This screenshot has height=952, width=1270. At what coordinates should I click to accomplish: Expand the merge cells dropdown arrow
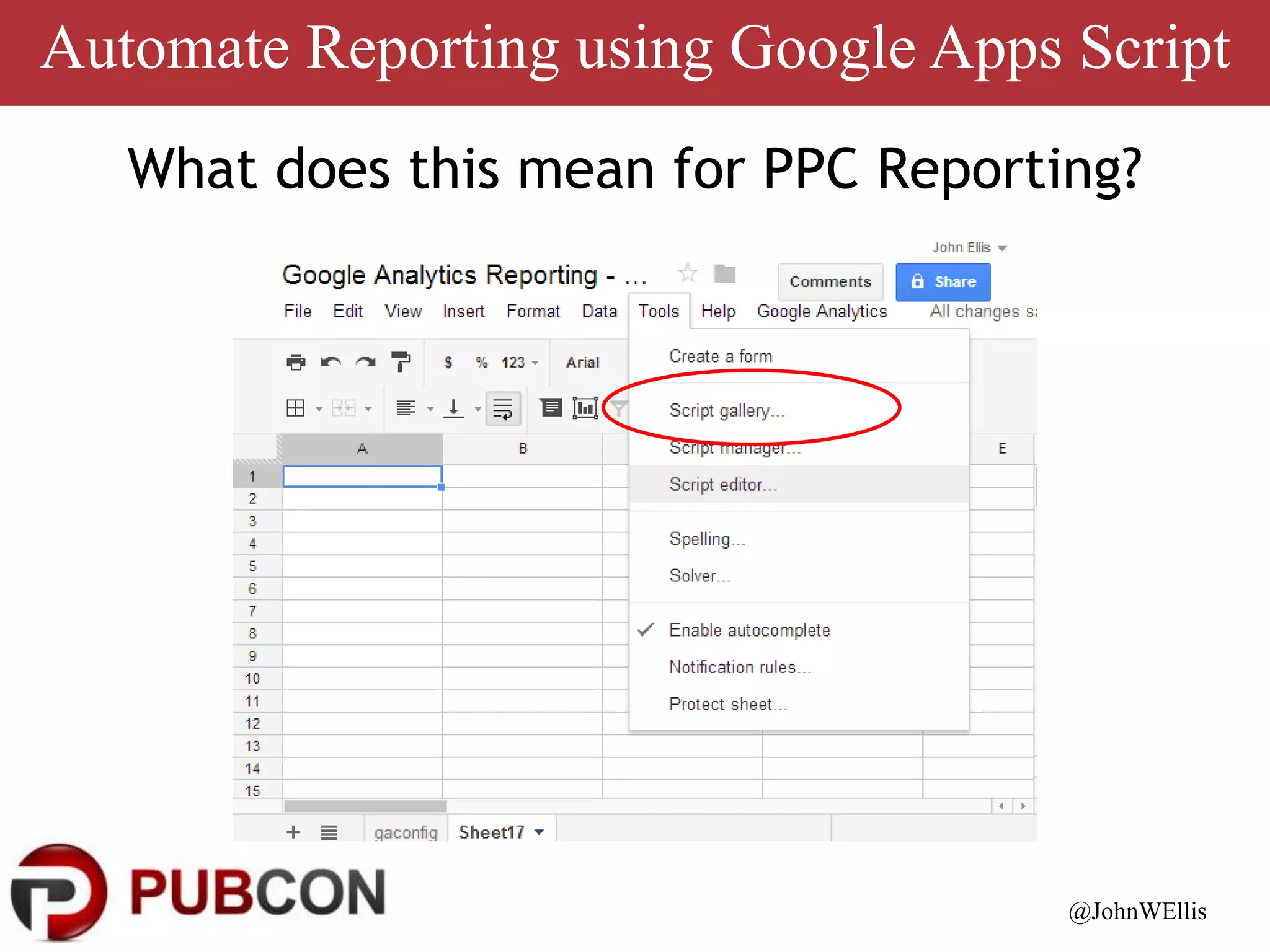click(368, 409)
